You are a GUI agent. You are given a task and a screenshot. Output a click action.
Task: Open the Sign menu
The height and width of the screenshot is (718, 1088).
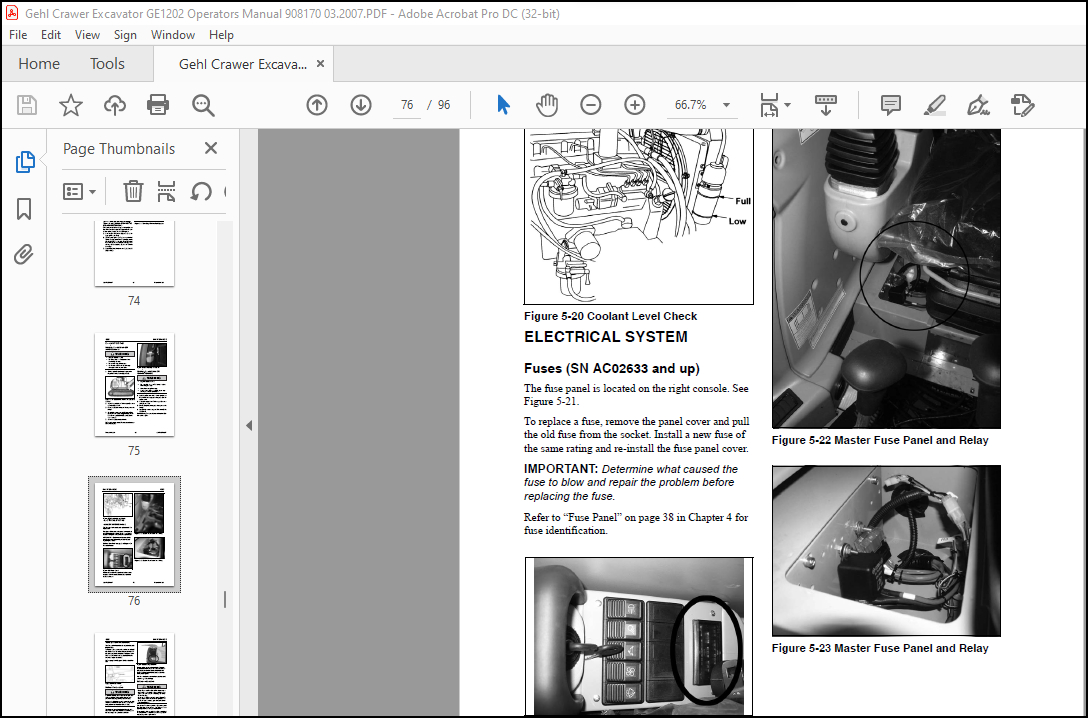[125, 35]
